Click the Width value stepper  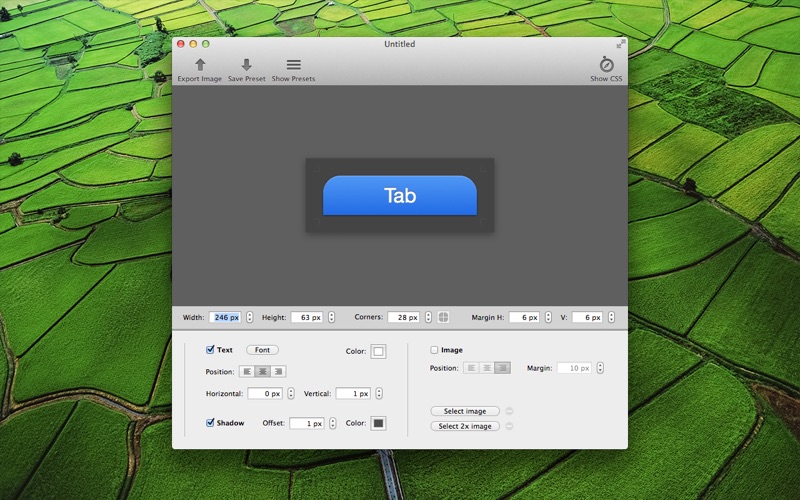249,317
